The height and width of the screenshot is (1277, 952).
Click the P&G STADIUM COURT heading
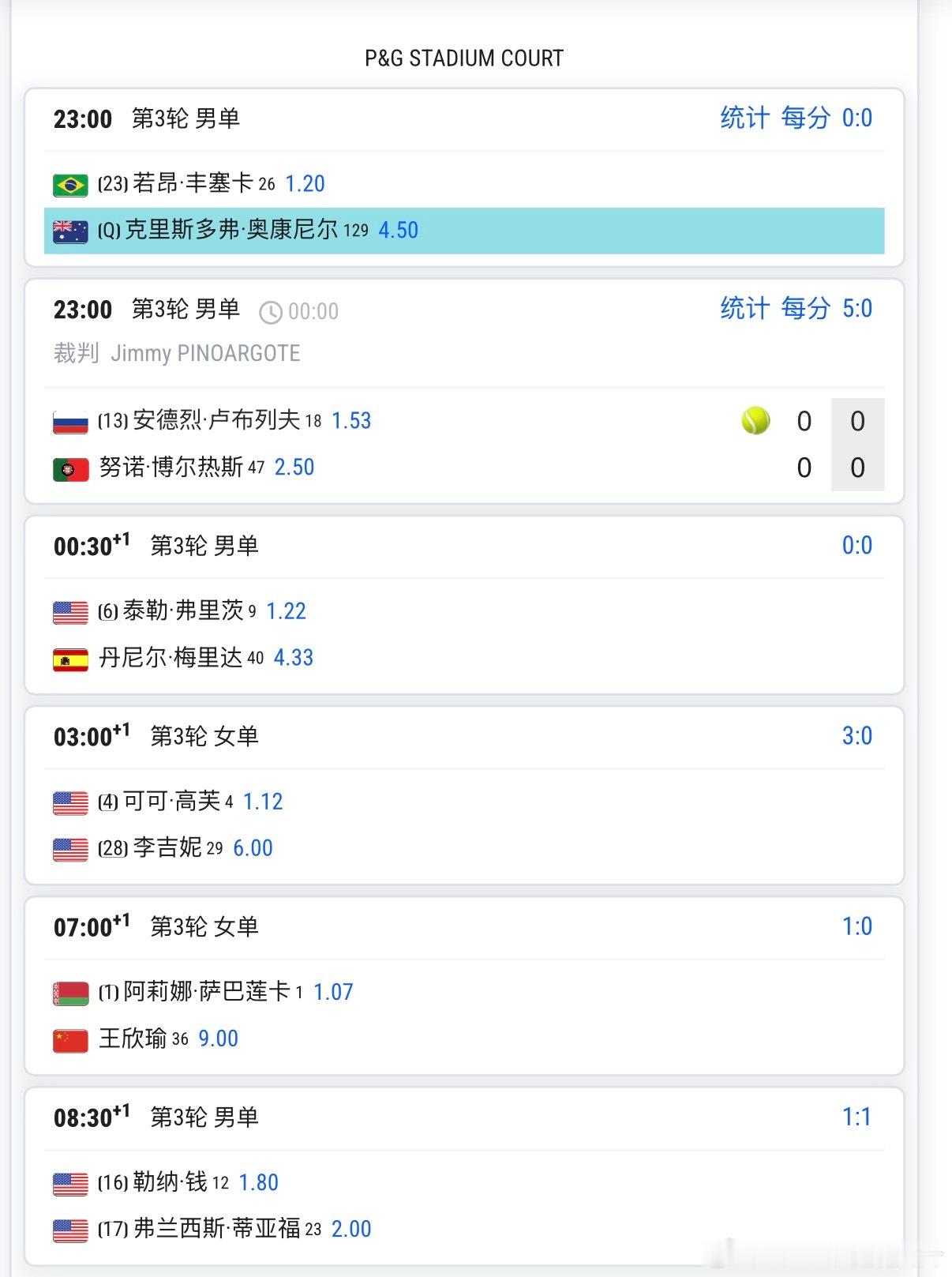(x=464, y=58)
